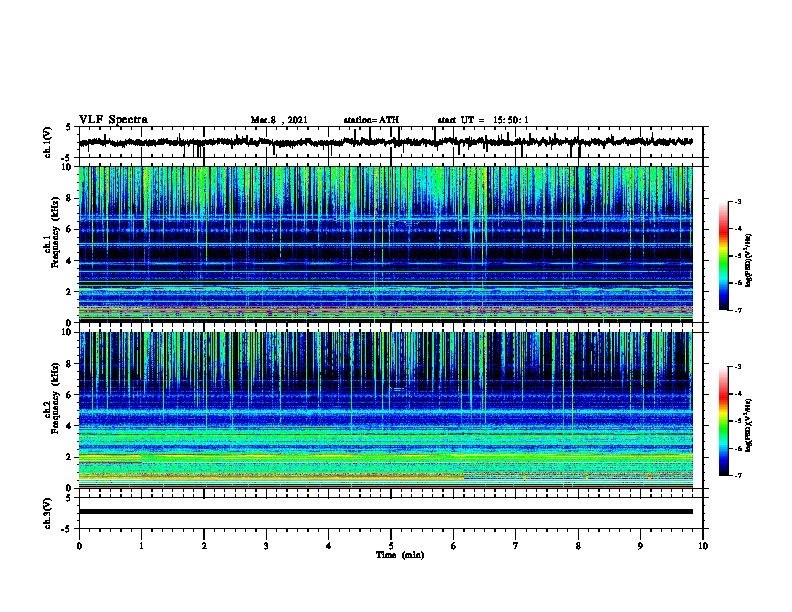Image resolution: width=792 pixels, height=612 pixels.
Task: Click the "ch.3(V)" axis label
Action: [47, 513]
